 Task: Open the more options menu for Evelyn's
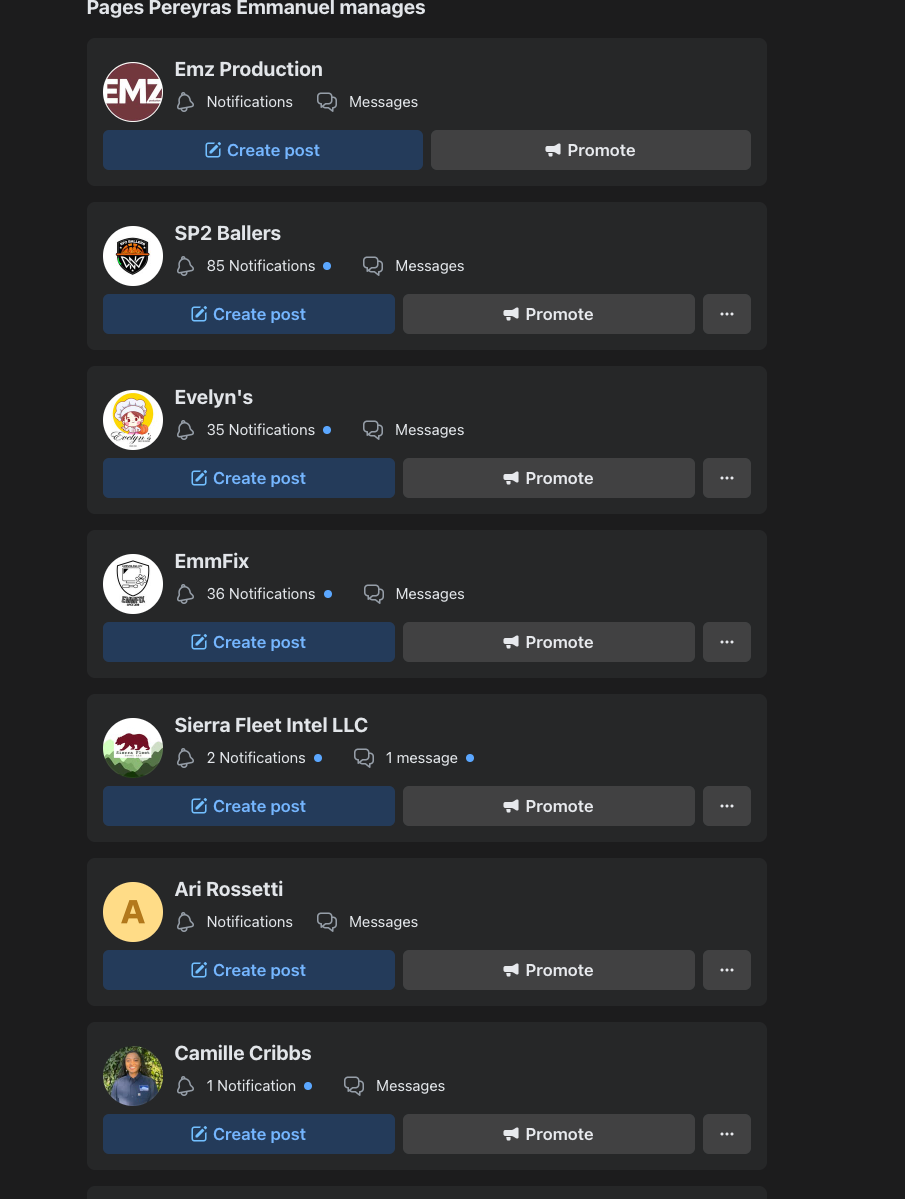tap(727, 478)
